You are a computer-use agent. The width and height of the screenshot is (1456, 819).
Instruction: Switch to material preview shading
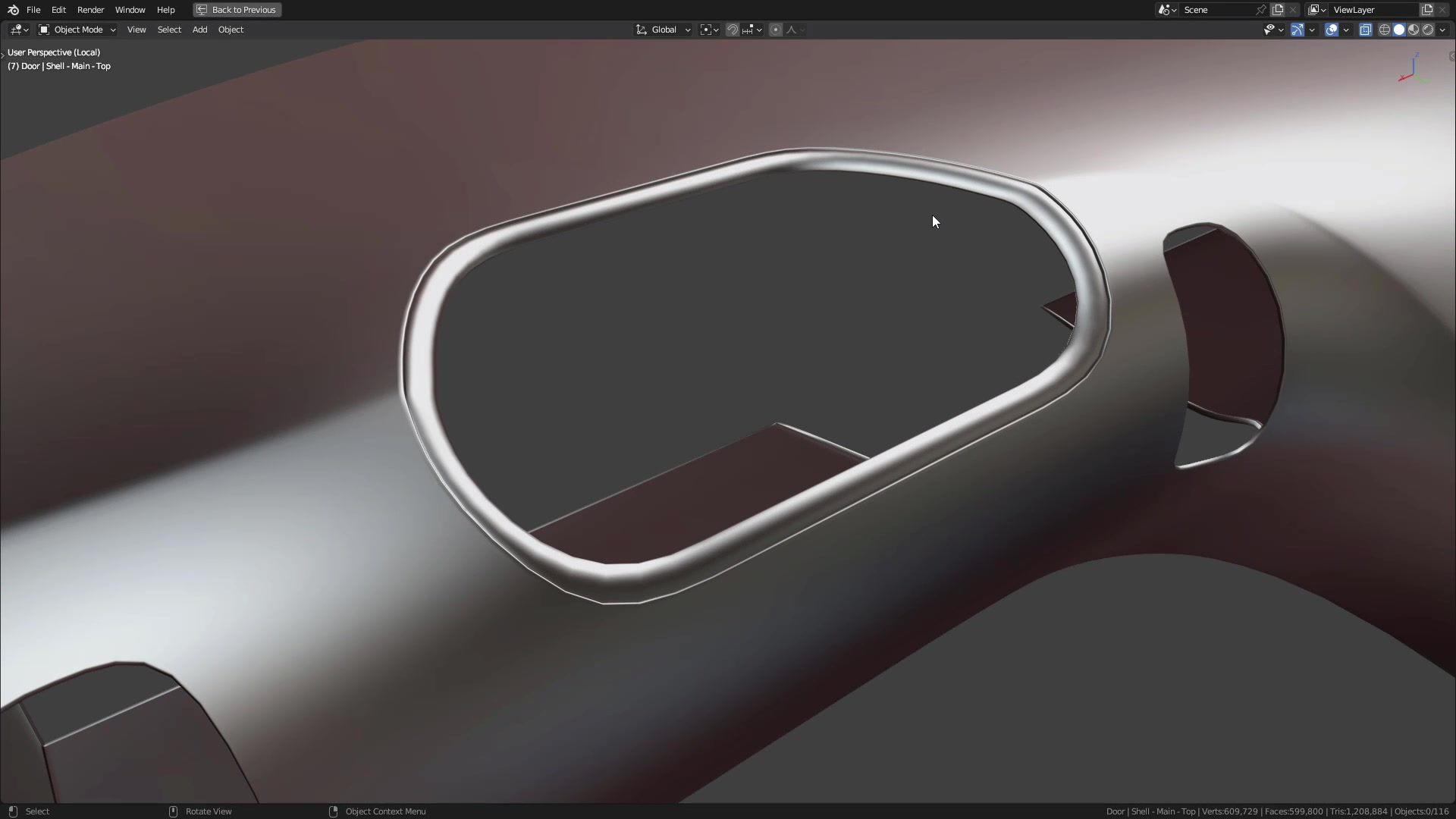click(x=1414, y=30)
